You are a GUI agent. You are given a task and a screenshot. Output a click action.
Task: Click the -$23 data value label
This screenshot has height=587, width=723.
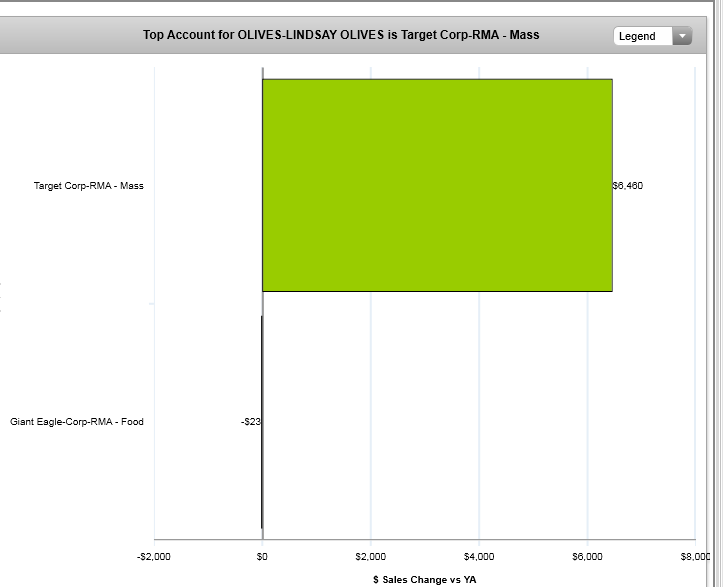(250, 422)
